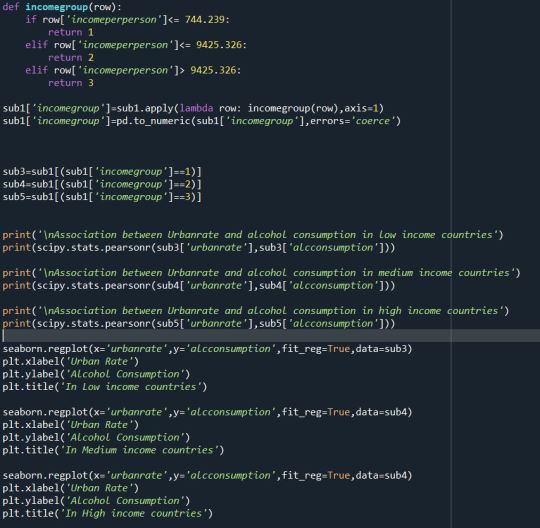Click the line sub4=sub1[(sub1['incomegroup']==2)]
This screenshot has width=540, height=528.
click(x=102, y=184)
